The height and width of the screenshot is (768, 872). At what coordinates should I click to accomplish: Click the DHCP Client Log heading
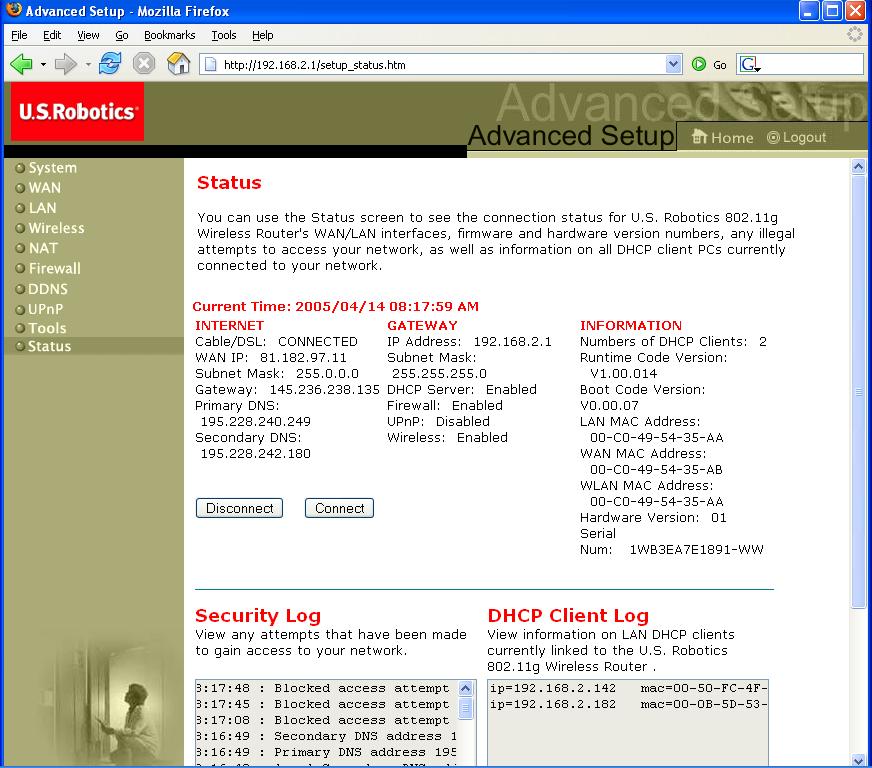pos(568,616)
